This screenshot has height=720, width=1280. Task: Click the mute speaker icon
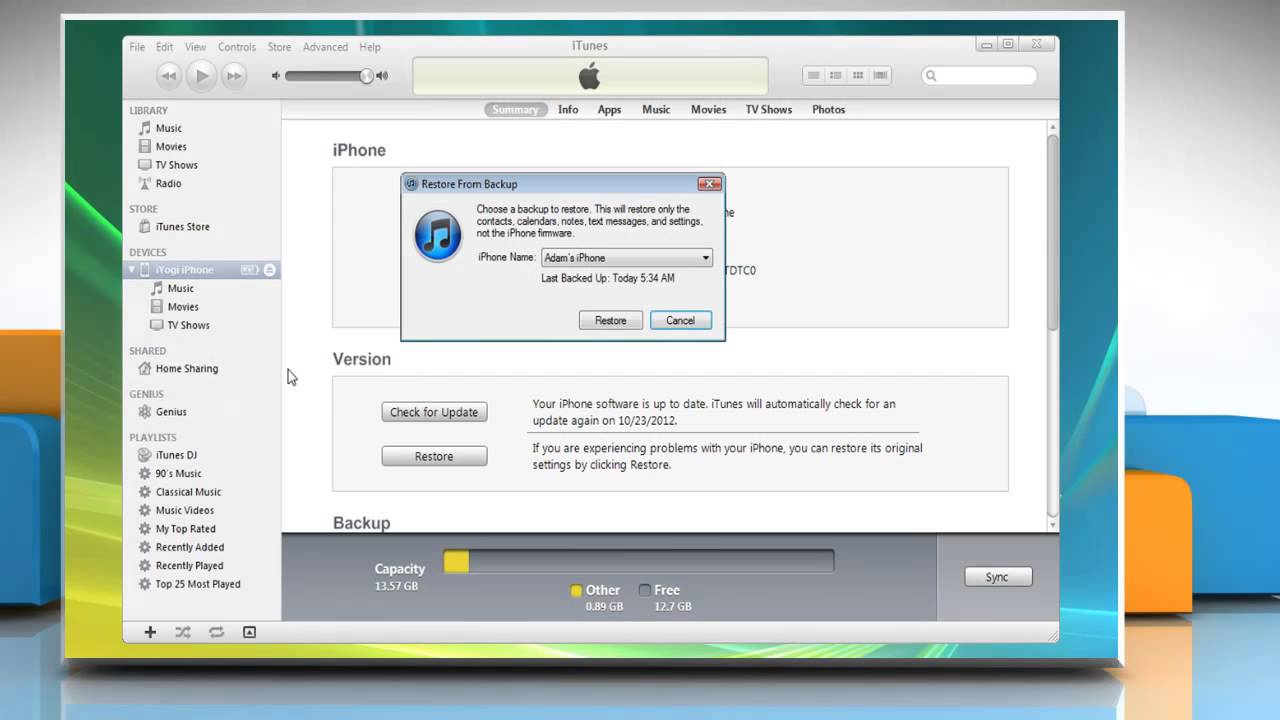276,76
